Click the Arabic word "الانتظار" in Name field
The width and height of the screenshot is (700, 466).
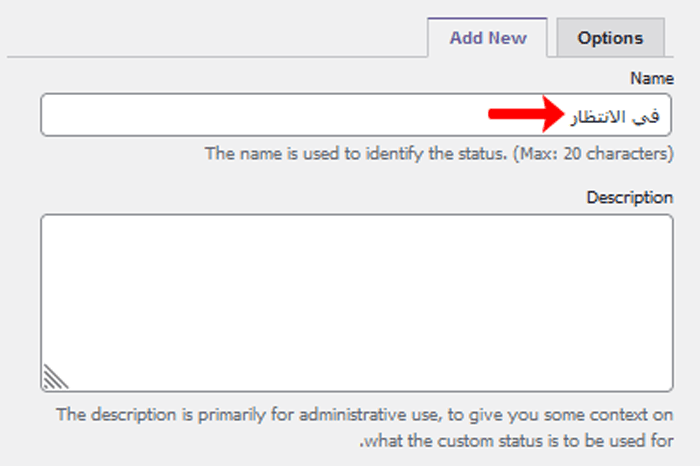[x=598, y=118]
